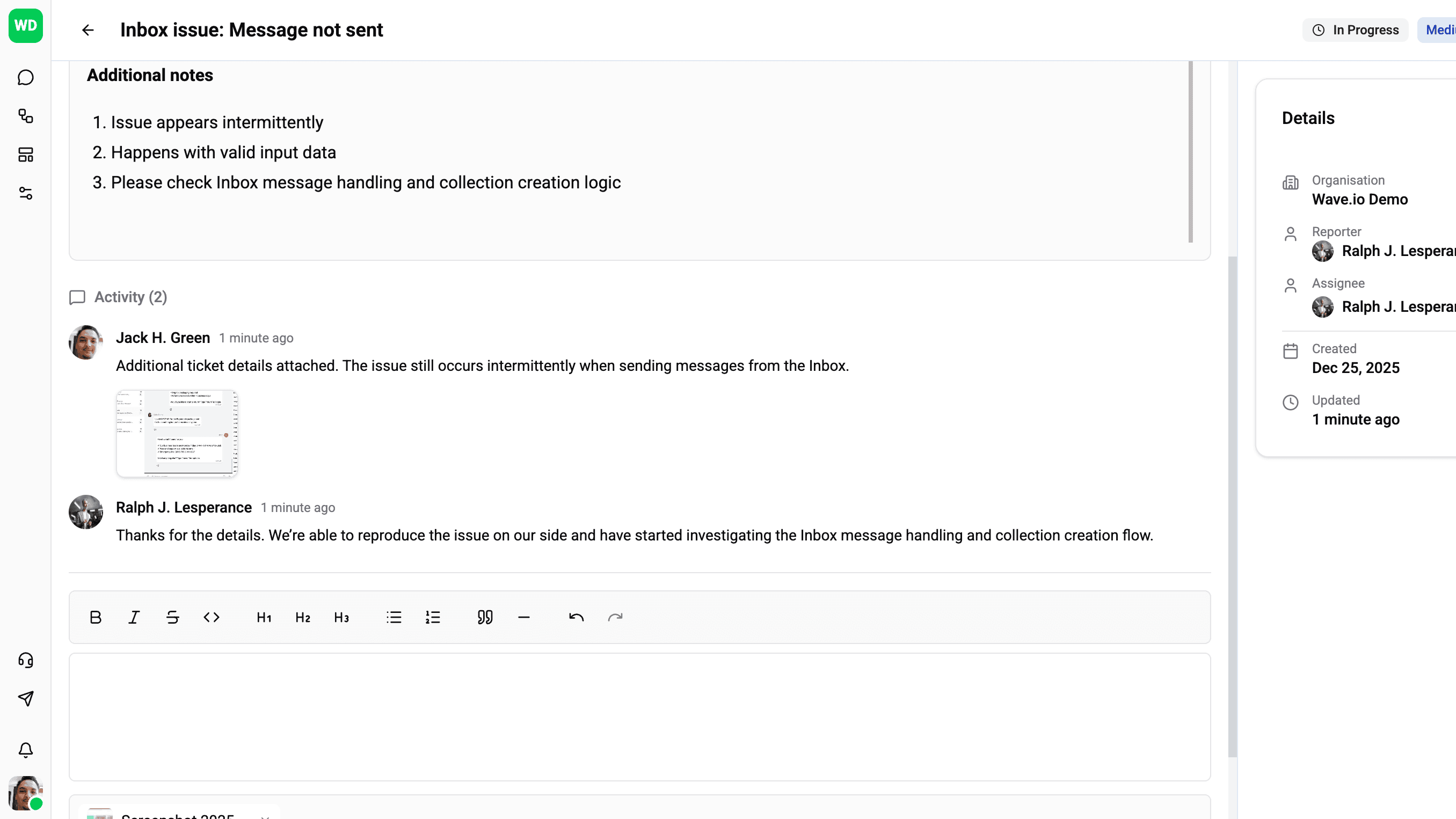Open the chat bubble icon in the sidebar
Viewport: 1456px width, 819px height.
(x=25, y=77)
